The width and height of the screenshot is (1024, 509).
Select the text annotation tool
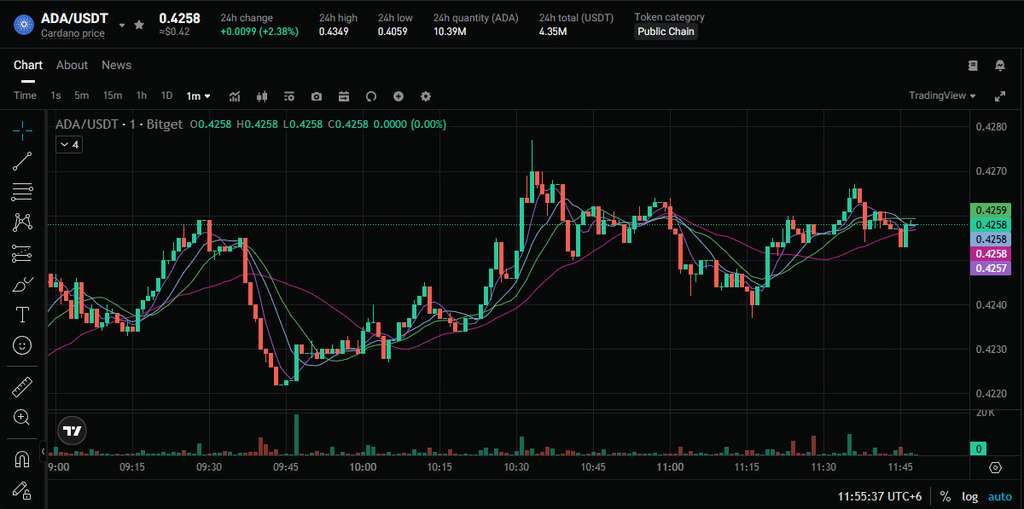point(22,314)
